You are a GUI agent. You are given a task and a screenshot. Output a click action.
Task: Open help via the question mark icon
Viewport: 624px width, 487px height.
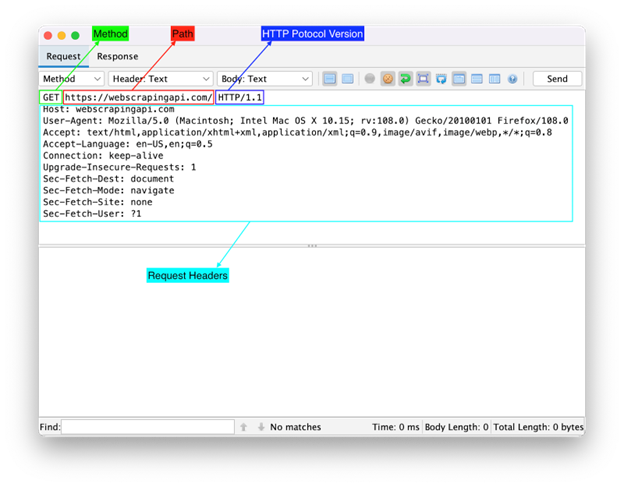point(513,78)
